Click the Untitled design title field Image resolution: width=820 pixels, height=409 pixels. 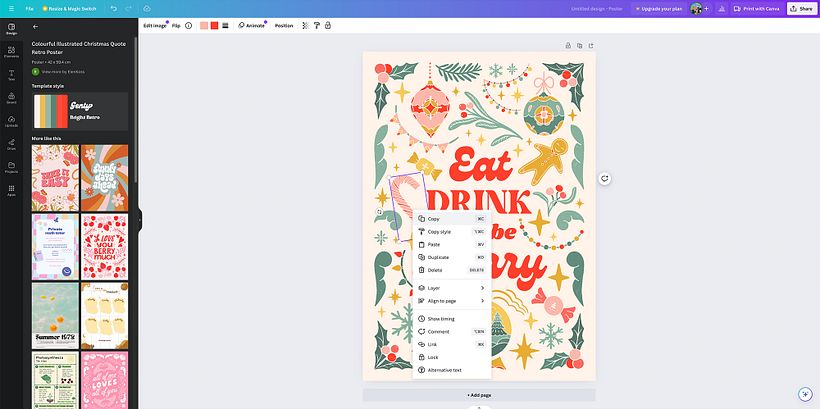tap(599, 9)
